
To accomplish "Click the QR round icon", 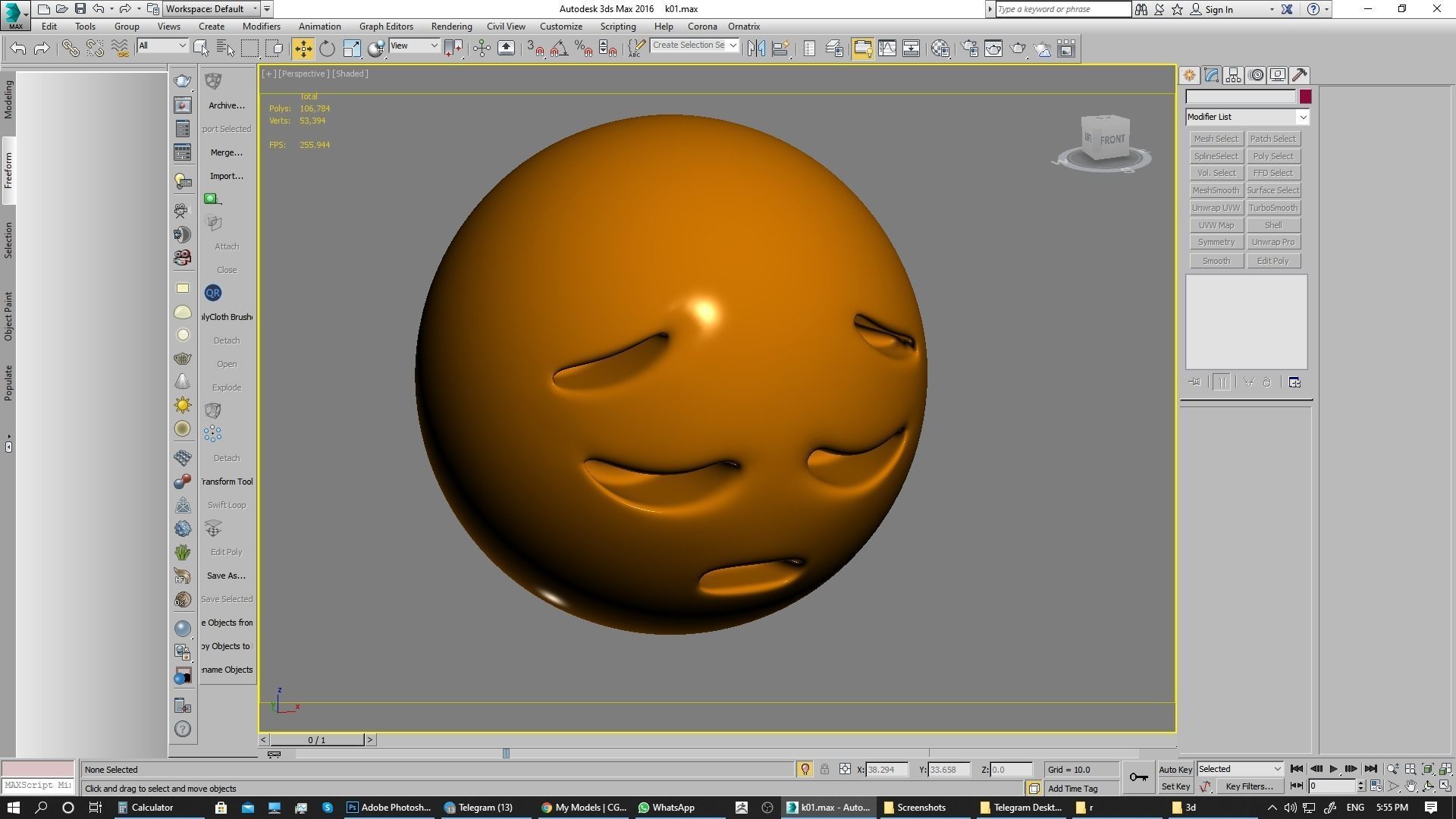I will pyautogui.click(x=213, y=293).
